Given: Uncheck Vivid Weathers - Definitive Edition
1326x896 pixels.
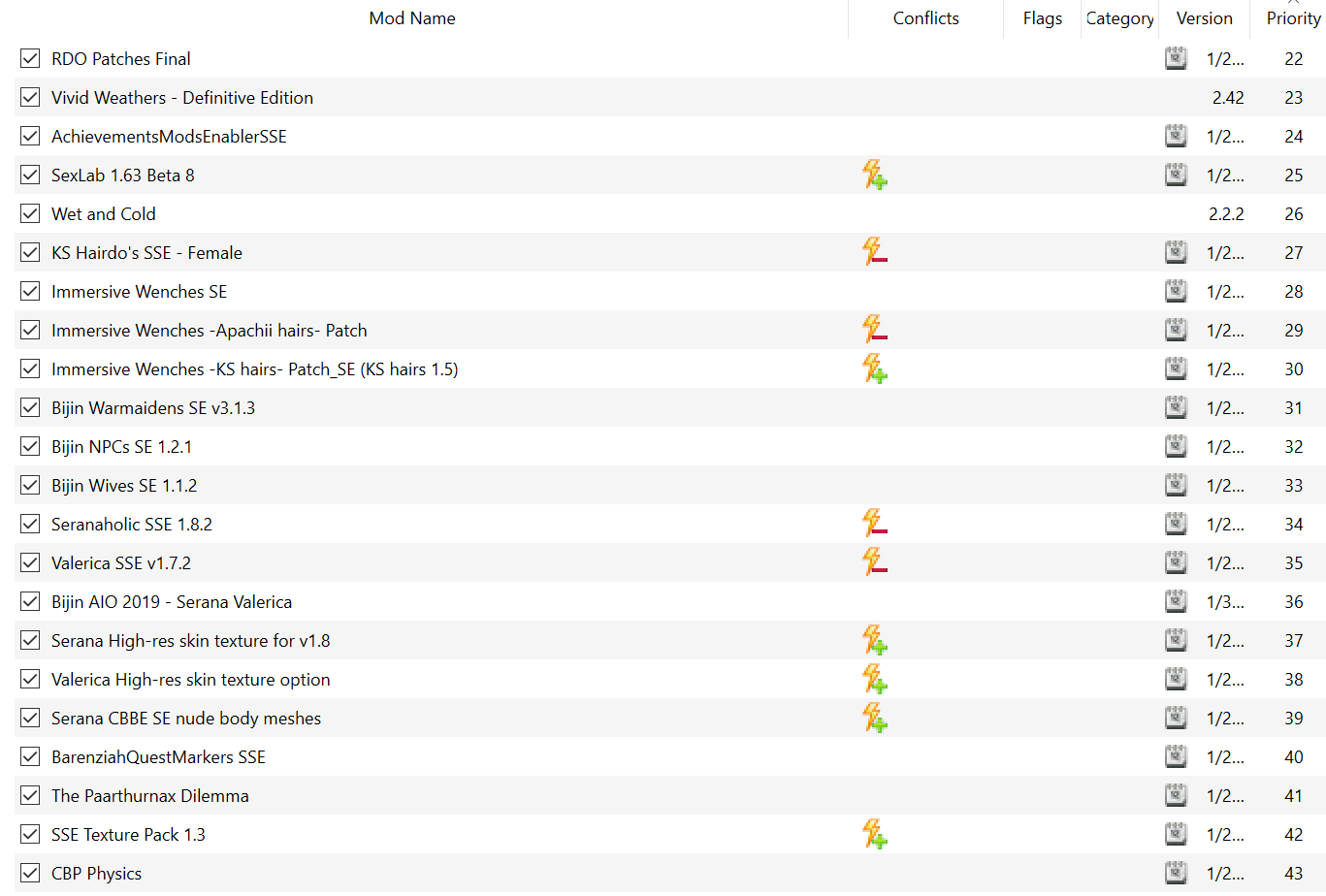Looking at the screenshot, I should [30, 97].
